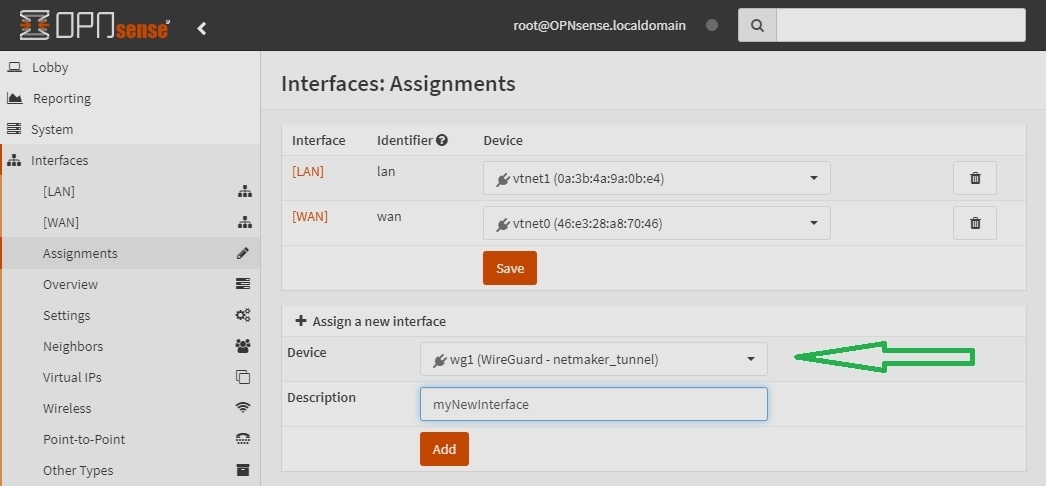Click the search magnifier icon

click(757, 26)
